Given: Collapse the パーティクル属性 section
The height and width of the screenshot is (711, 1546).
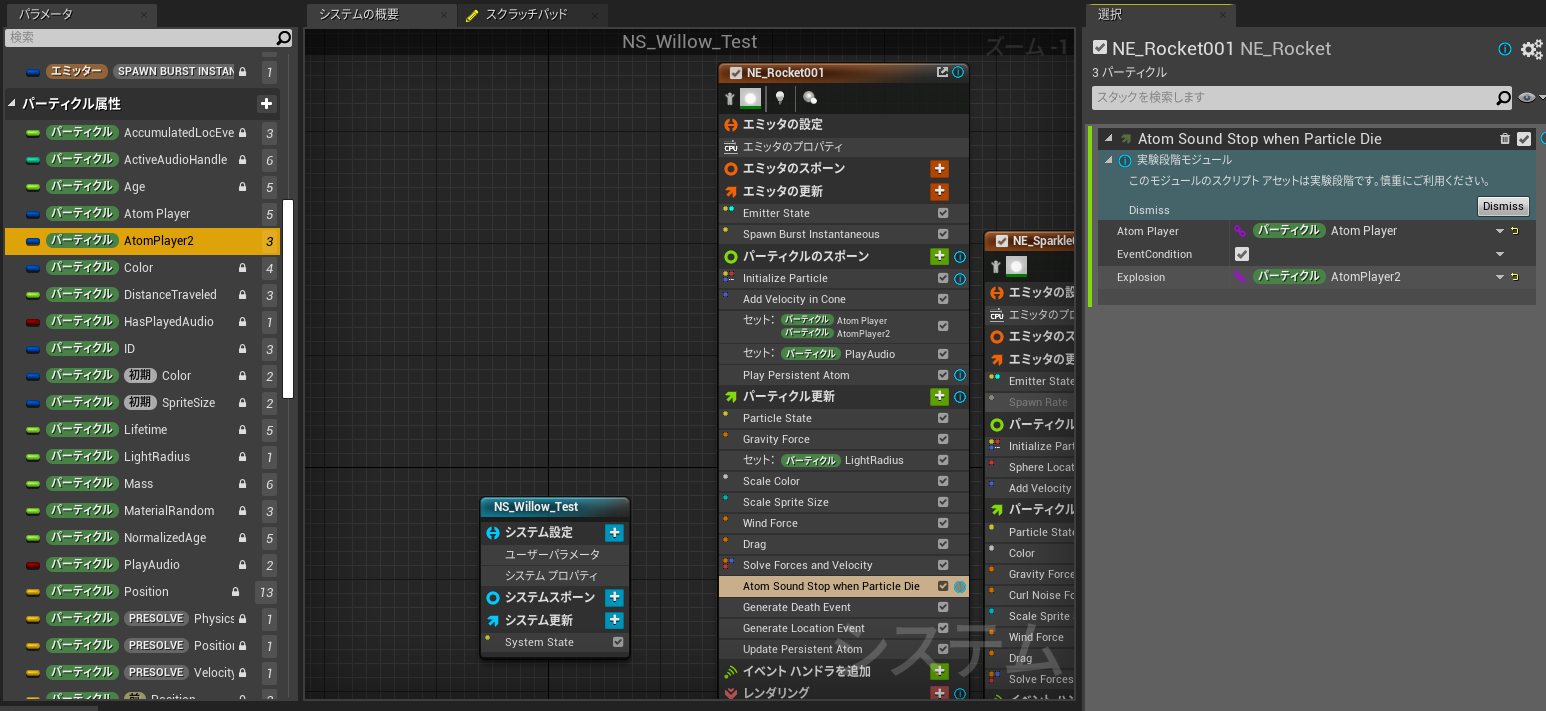Looking at the screenshot, I should pos(13,104).
